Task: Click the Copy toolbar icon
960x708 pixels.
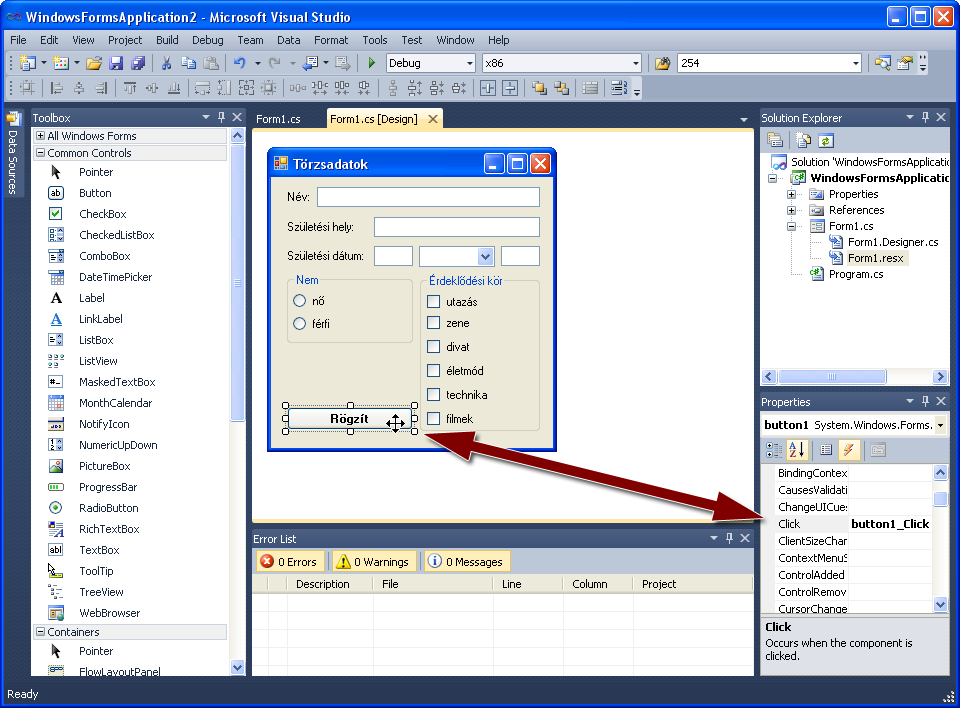Action: pos(189,63)
